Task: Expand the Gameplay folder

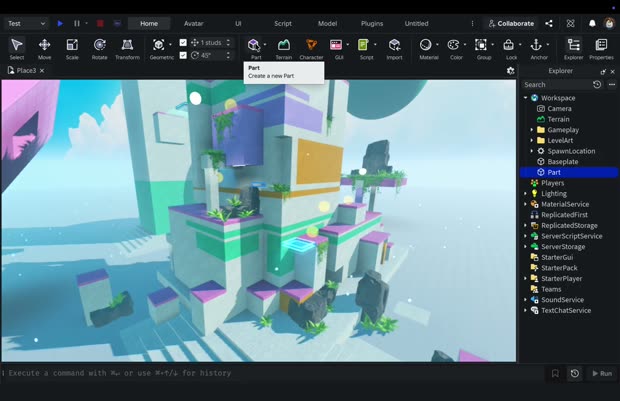Action: 532,130
